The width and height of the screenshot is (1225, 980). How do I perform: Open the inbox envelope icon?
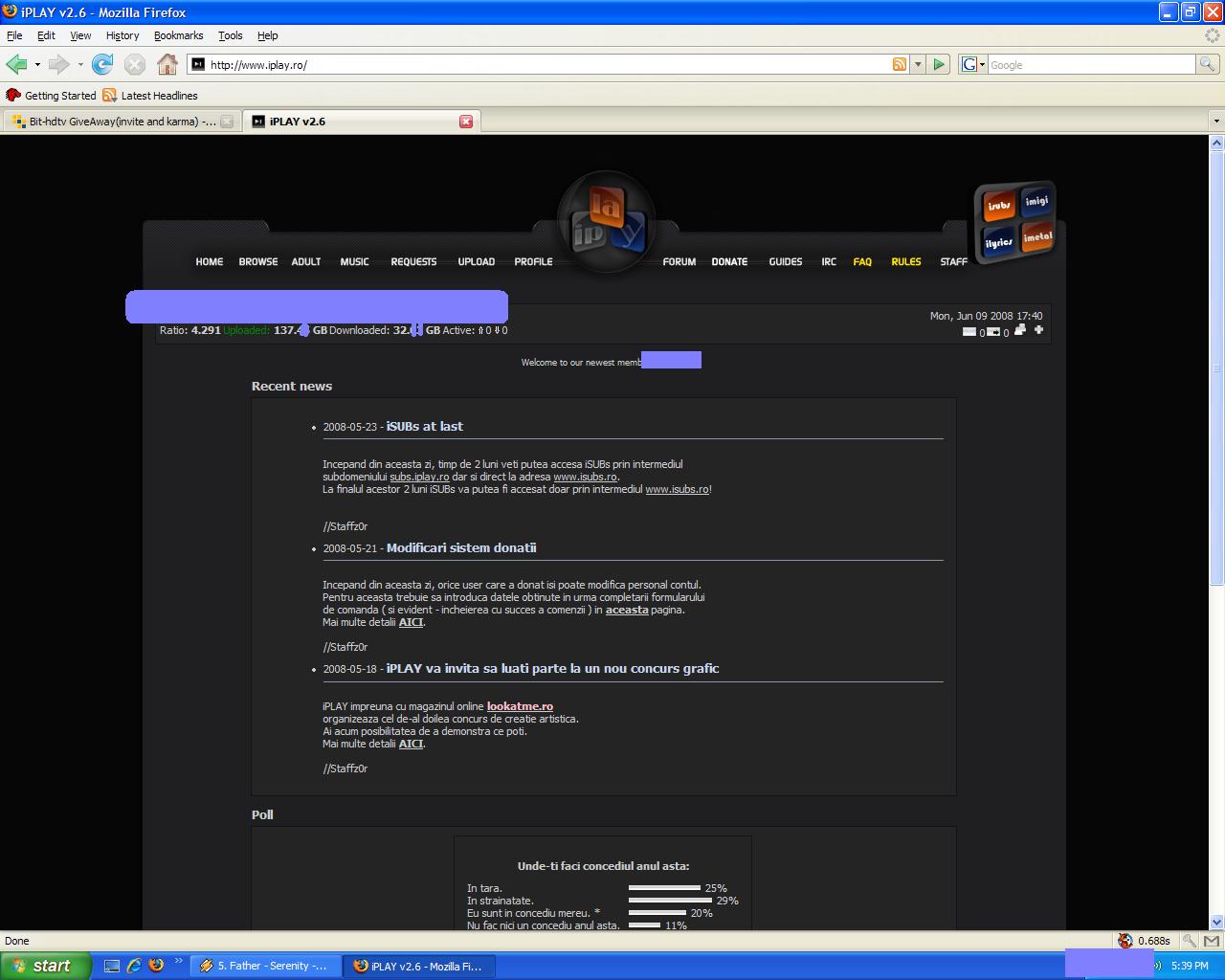pos(969,332)
